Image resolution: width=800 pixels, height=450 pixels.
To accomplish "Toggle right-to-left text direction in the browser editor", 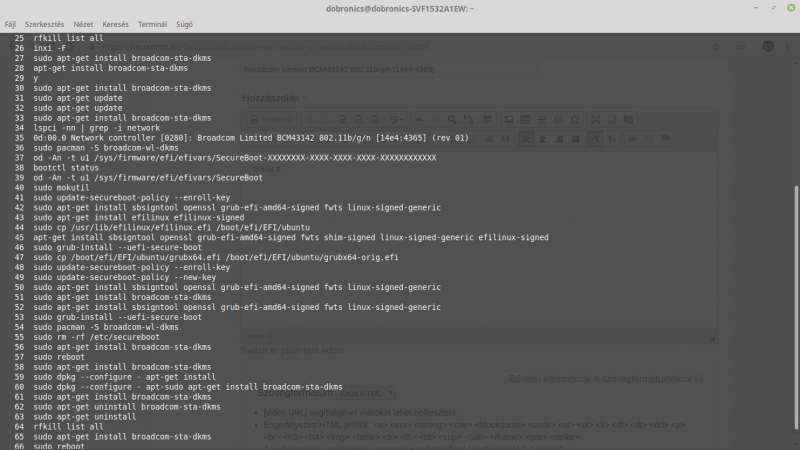I will pos(612,139).
